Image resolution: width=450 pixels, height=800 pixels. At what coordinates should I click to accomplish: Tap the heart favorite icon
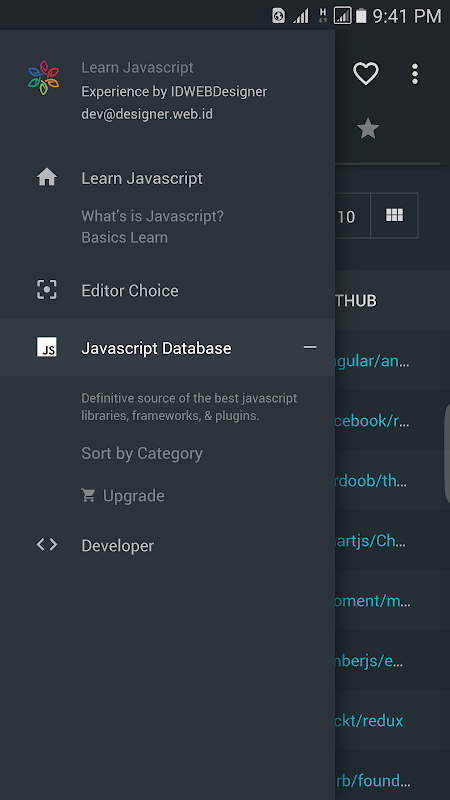366,74
